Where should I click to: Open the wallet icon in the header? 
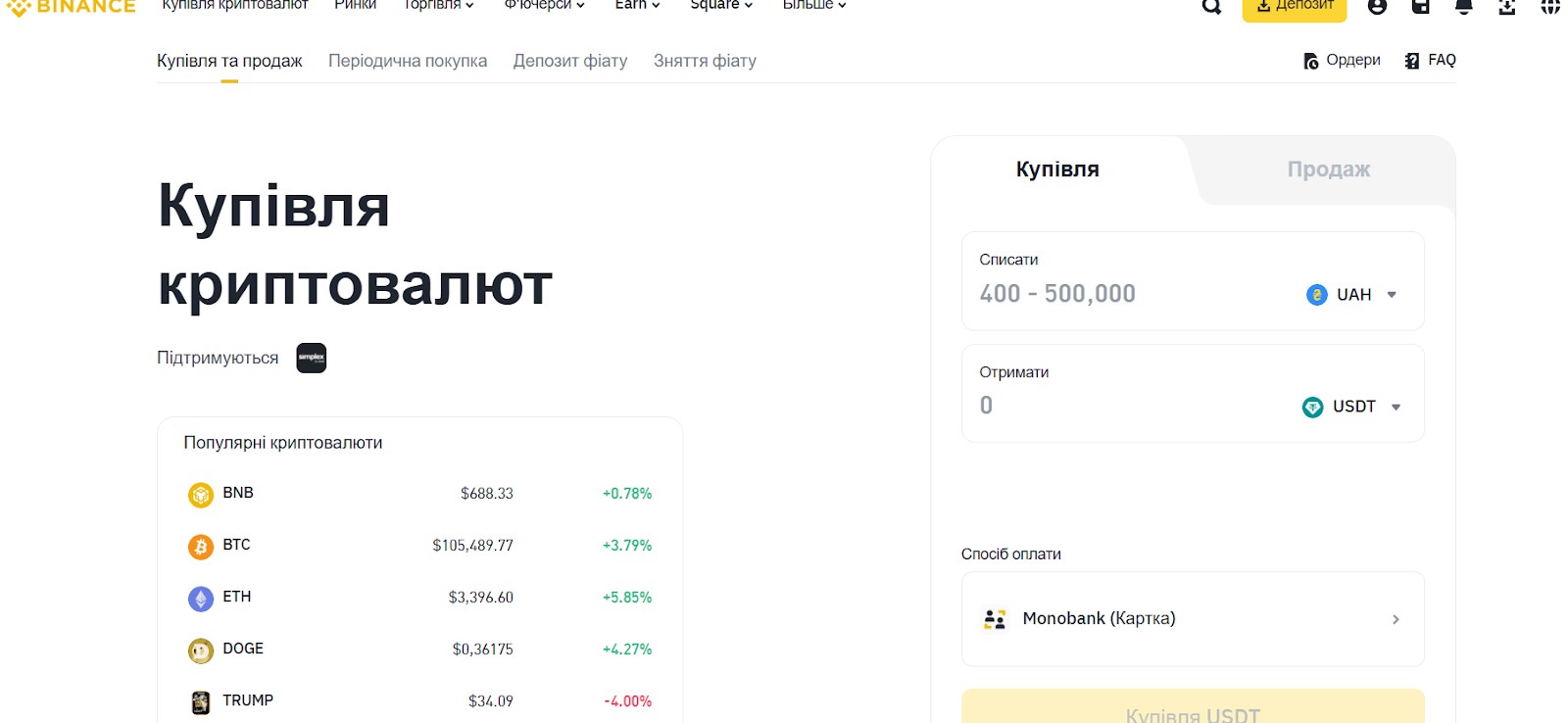[1421, 6]
